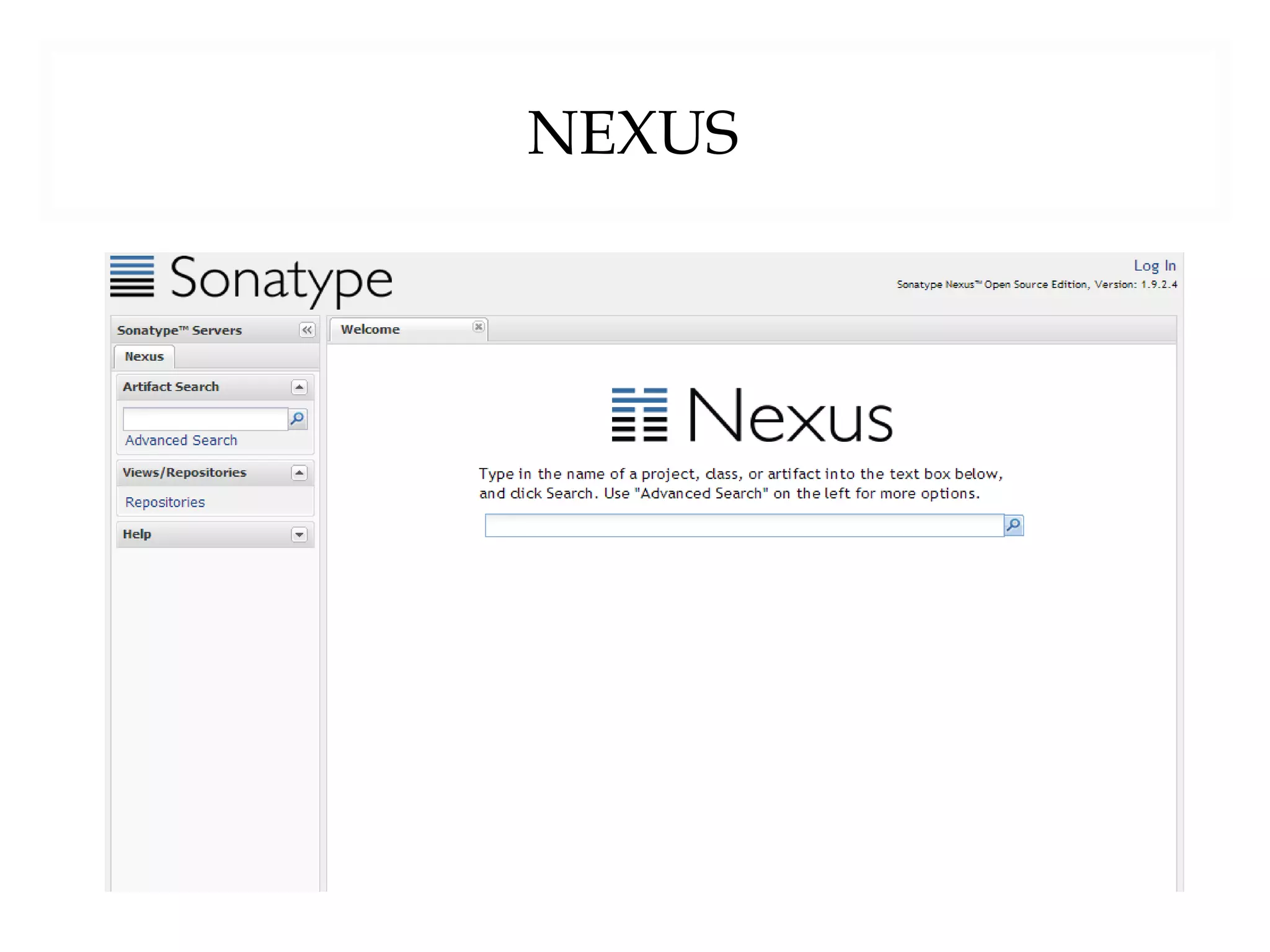The width and height of the screenshot is (1270, 952).
Task: Click the main search magnifier button
Action: point(1014,526)
